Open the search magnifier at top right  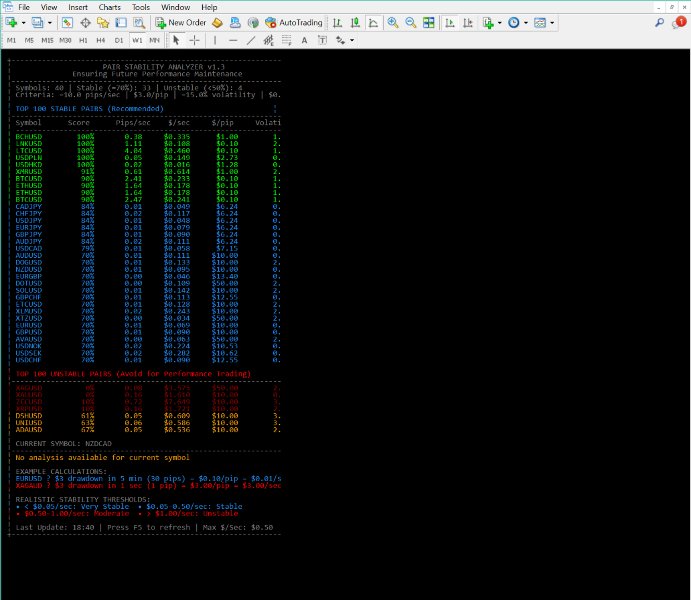click(659, 22)
